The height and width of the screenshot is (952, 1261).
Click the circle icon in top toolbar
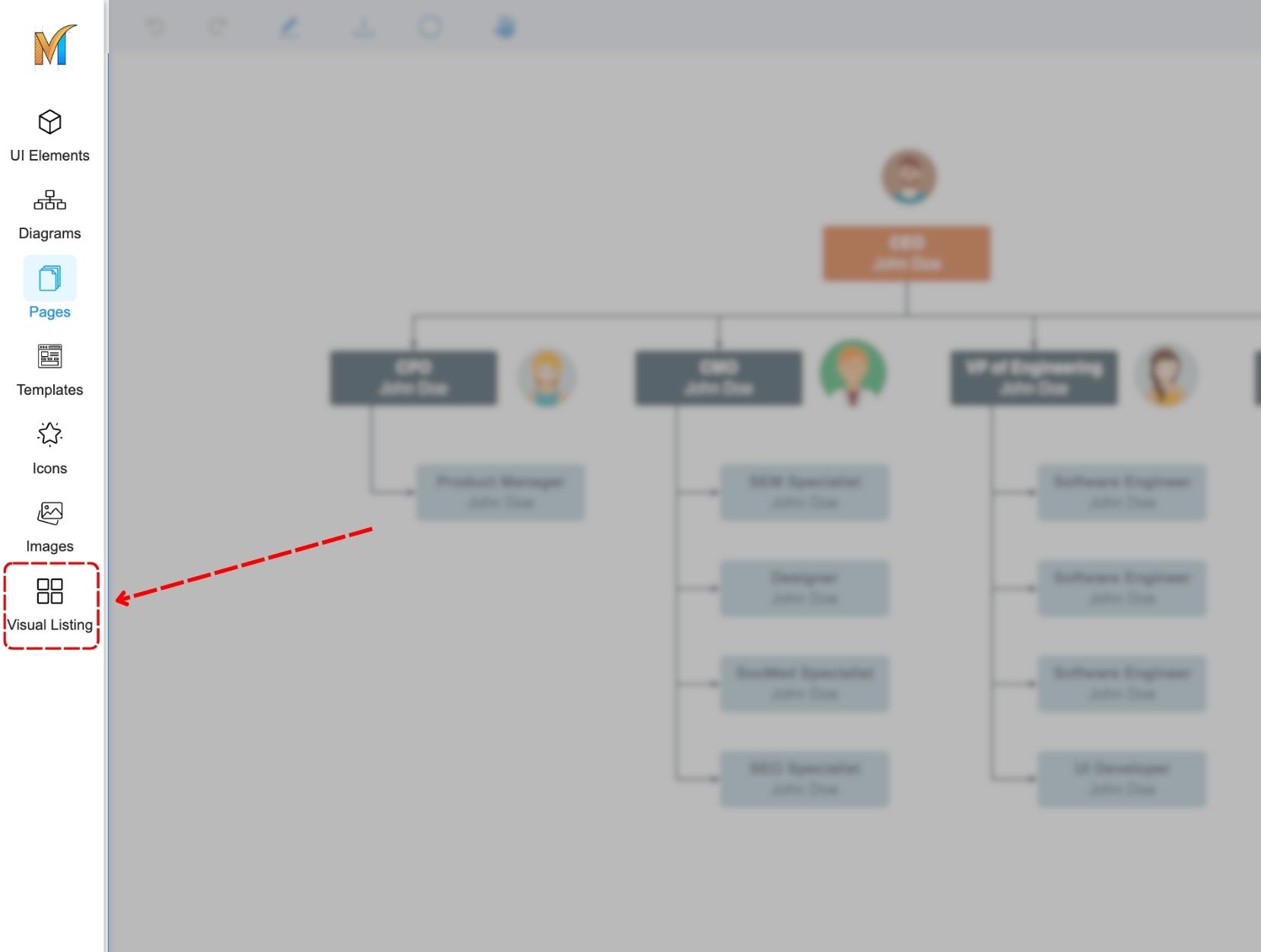[430, 27]
